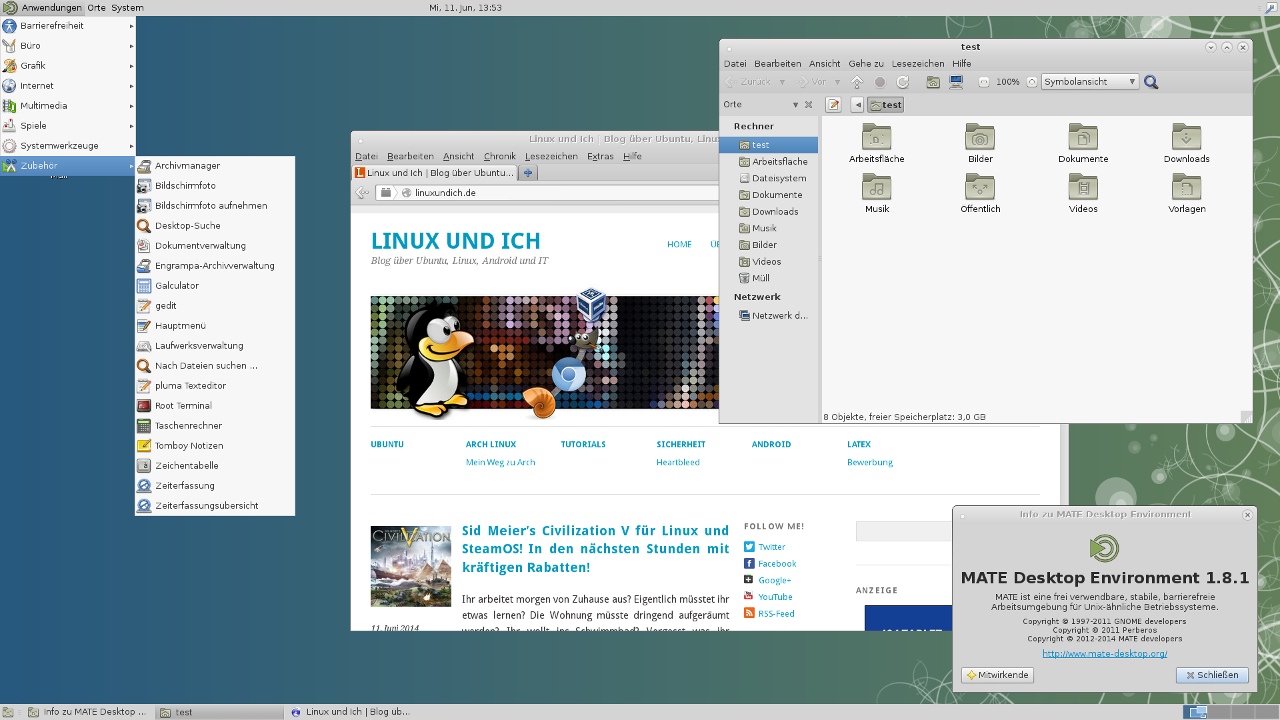Expand the Multimedia applications submenu
Image resolution: width=1280 pixels, height=720 pixels.
click(68, 105)
